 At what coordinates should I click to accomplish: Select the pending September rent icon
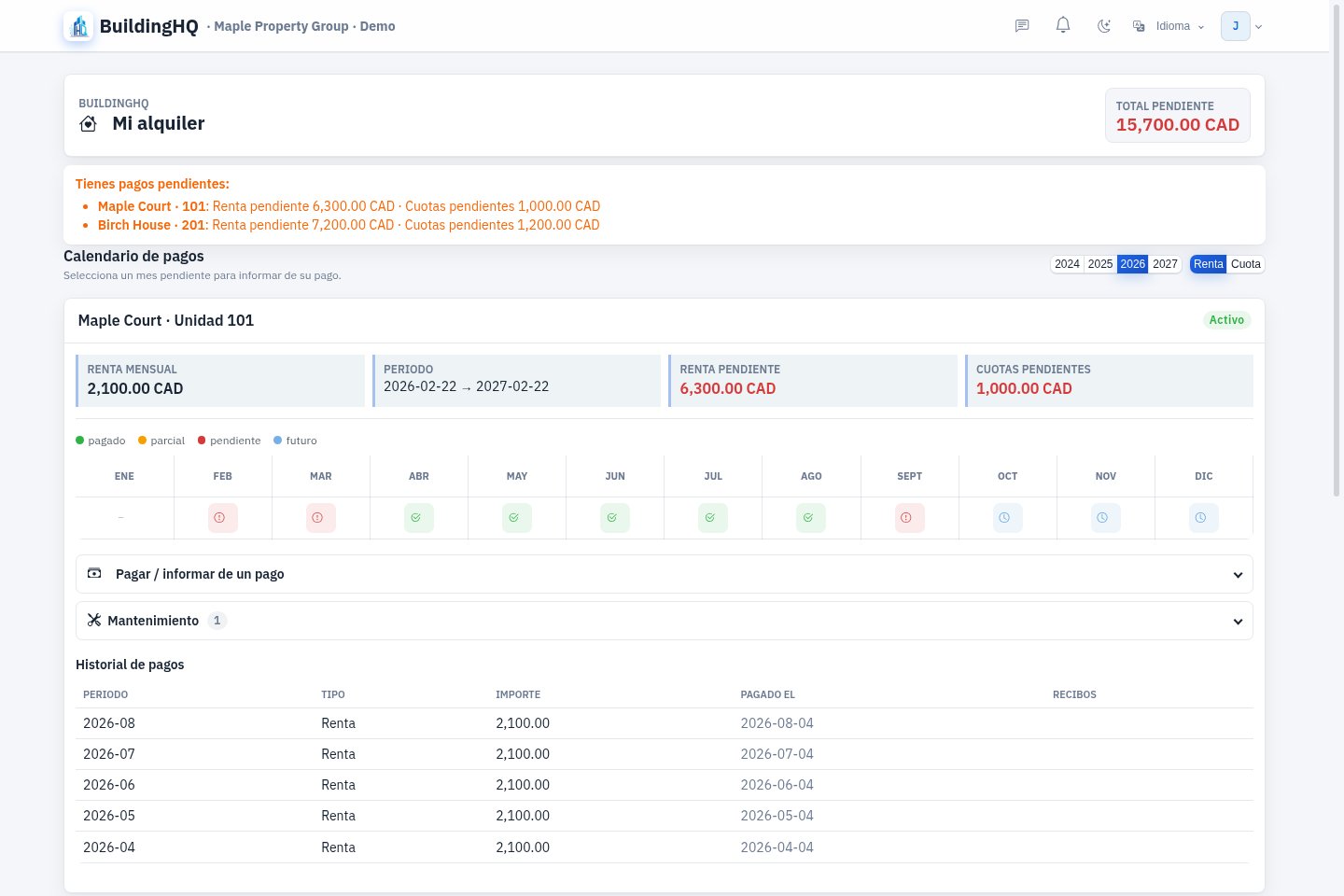910,518
